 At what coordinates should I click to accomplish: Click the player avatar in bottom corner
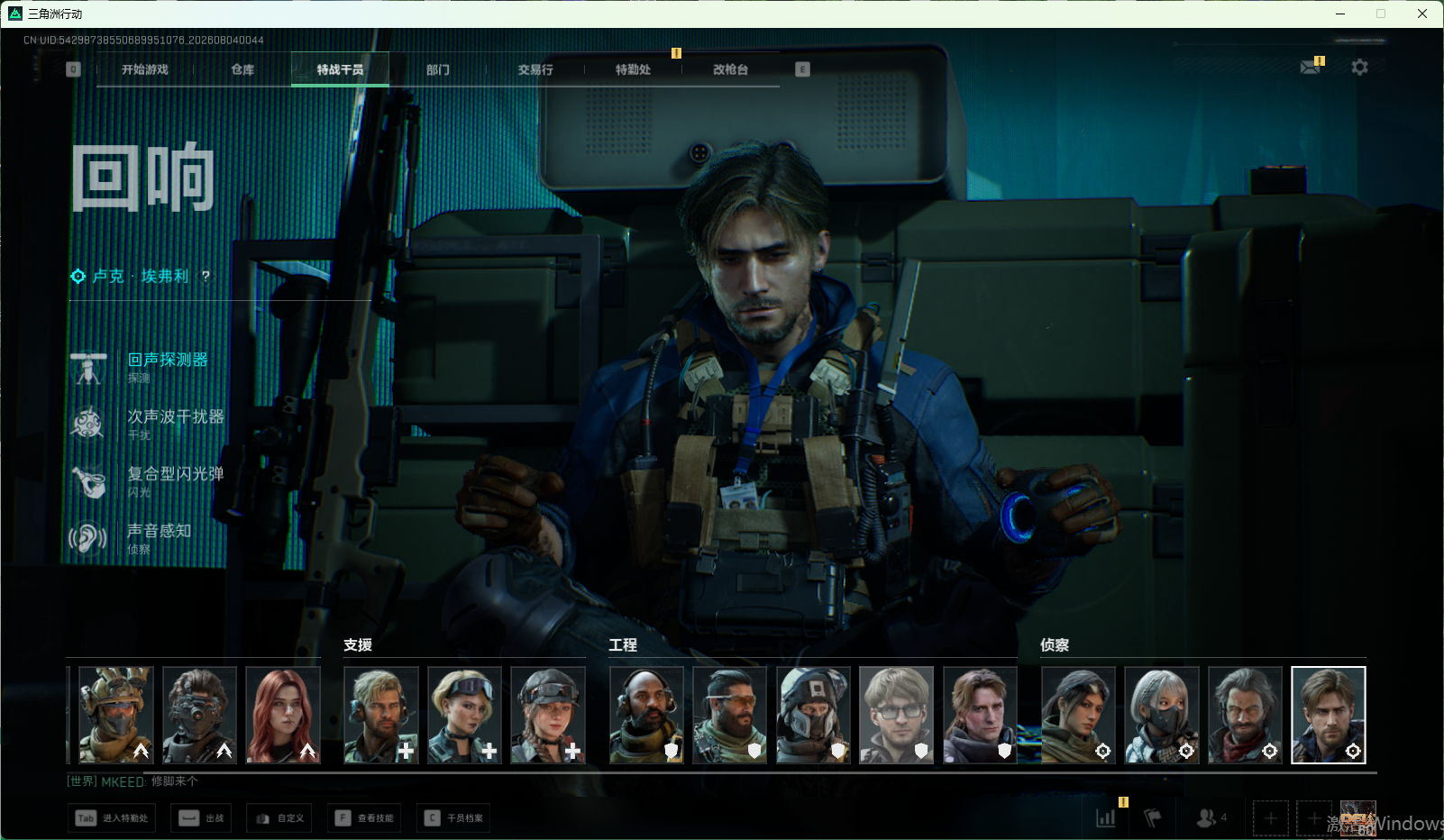[x=1358, y=818]
